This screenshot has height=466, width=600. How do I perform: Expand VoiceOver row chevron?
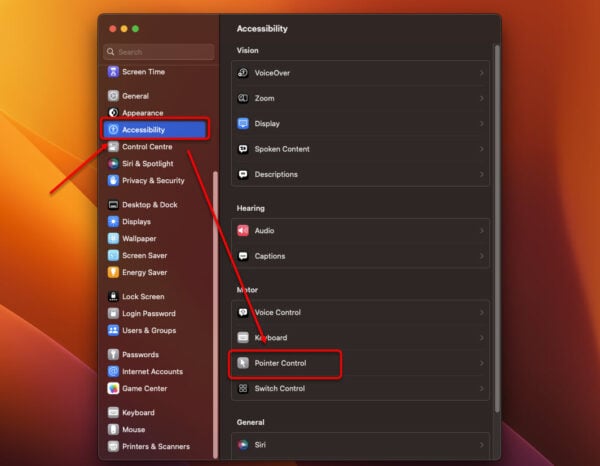[482, 73]
